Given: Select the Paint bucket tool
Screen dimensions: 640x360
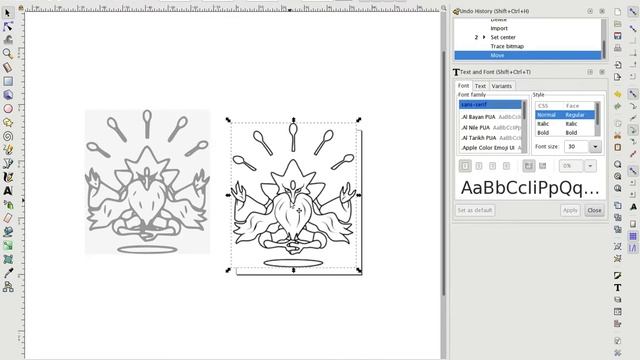Looking at the screenshot, I should (x=8, y=232).
